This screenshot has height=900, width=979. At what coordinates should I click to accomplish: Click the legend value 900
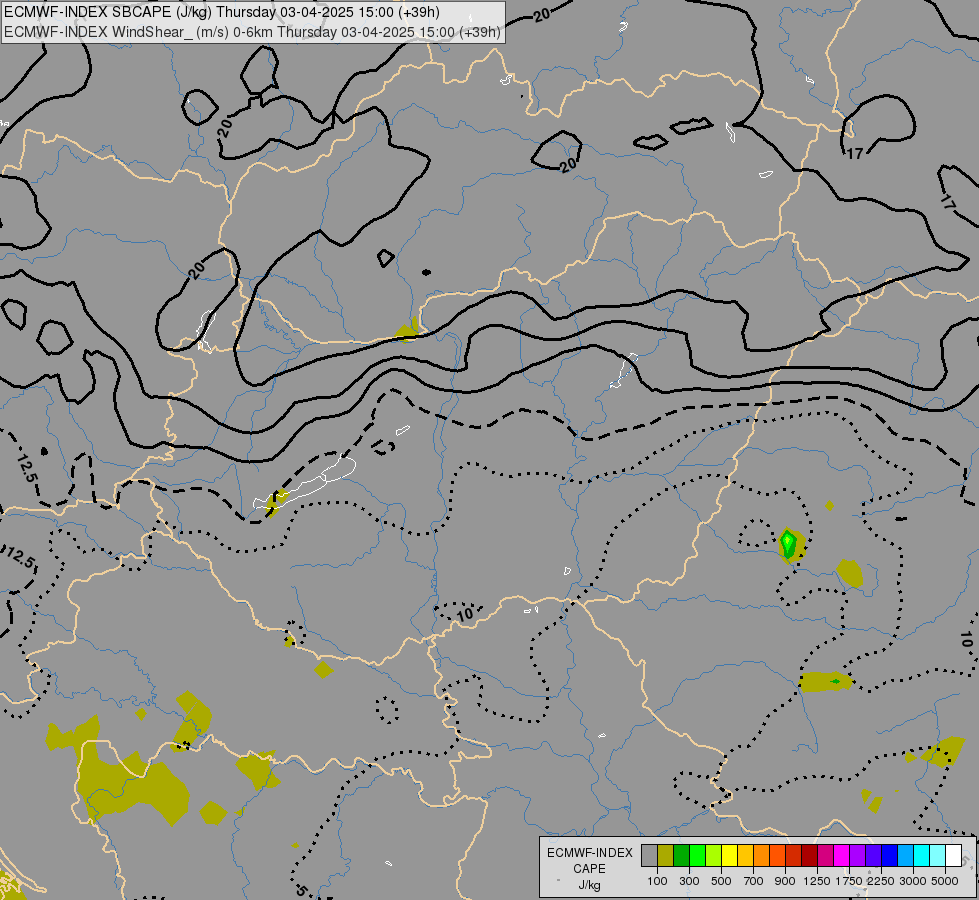(x=785, y=881)
